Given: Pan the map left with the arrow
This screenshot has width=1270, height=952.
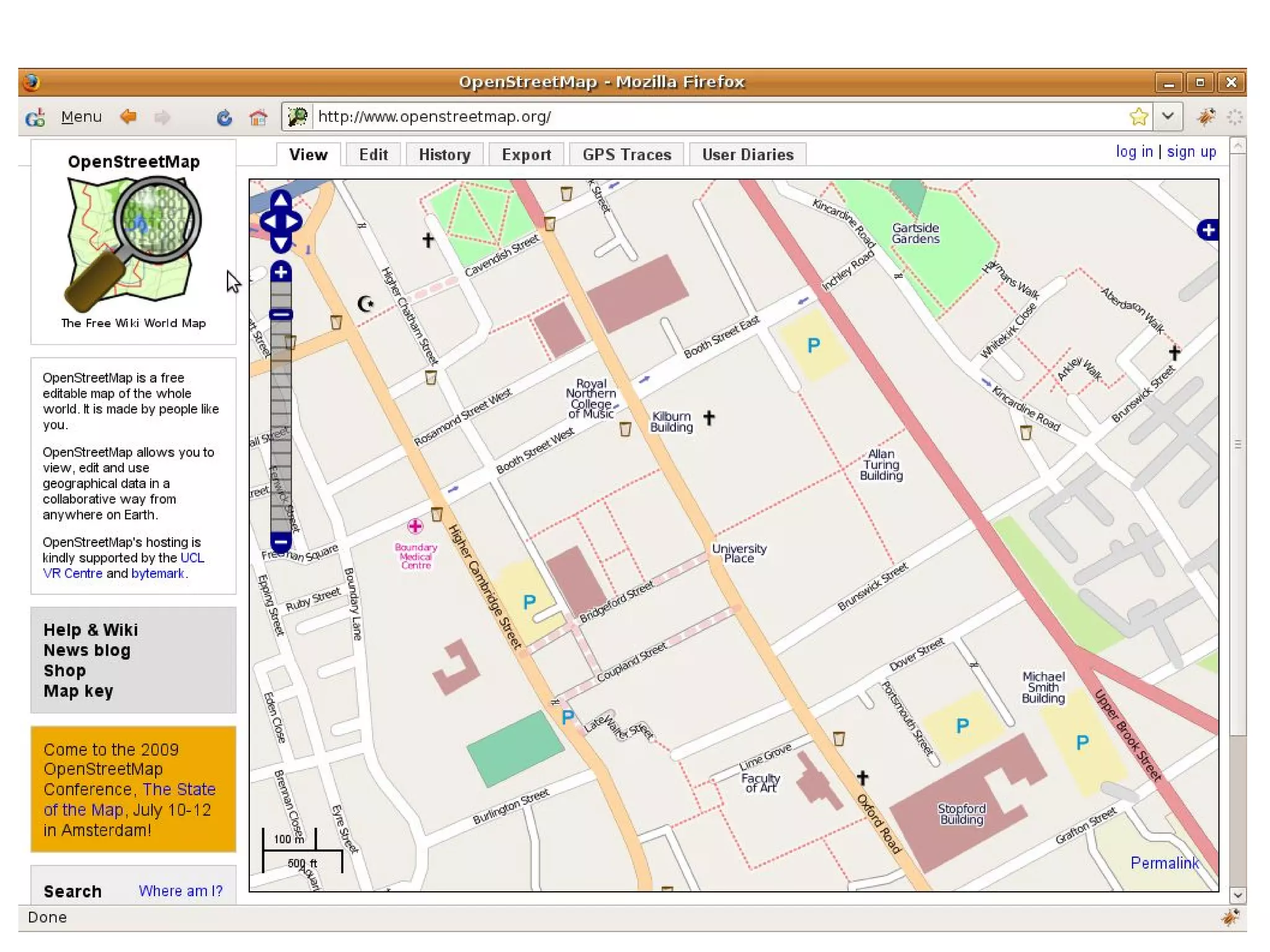Looking at the screenshot, I should pos(269,221).
